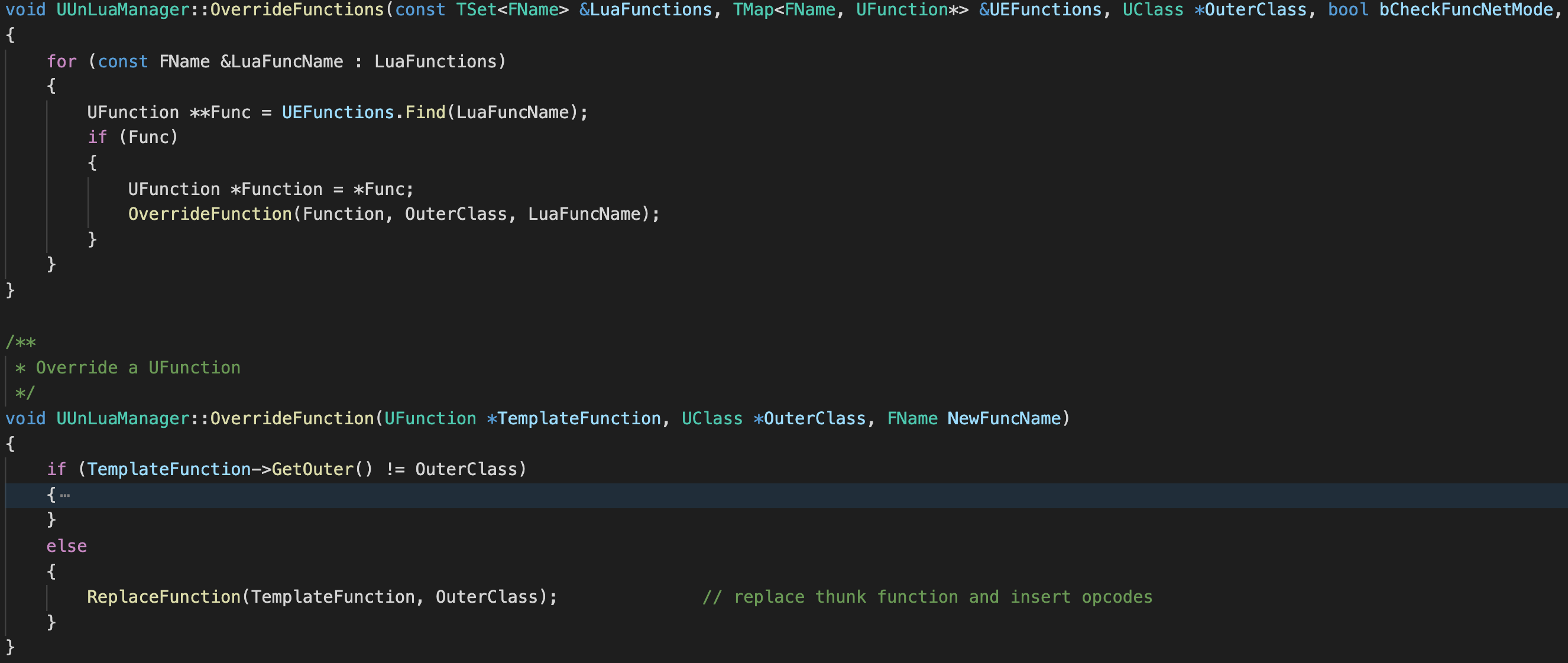Expand the folded code ellipsis after brace
Viewport: 1568px width, 663px height.
[65, 496]
